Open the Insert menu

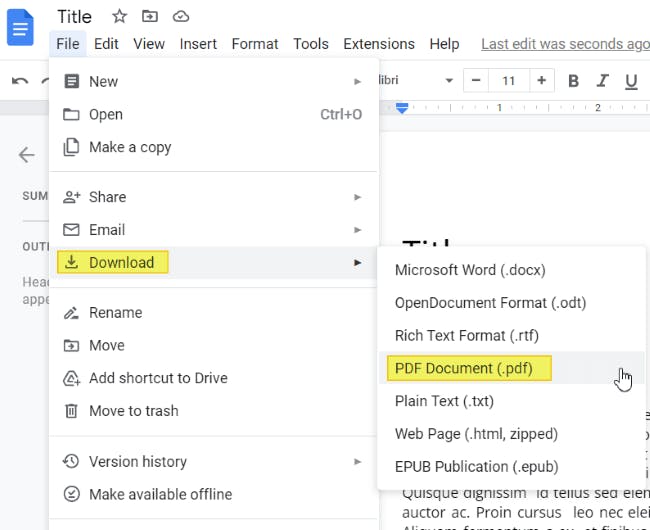click(x=198, y=44)
